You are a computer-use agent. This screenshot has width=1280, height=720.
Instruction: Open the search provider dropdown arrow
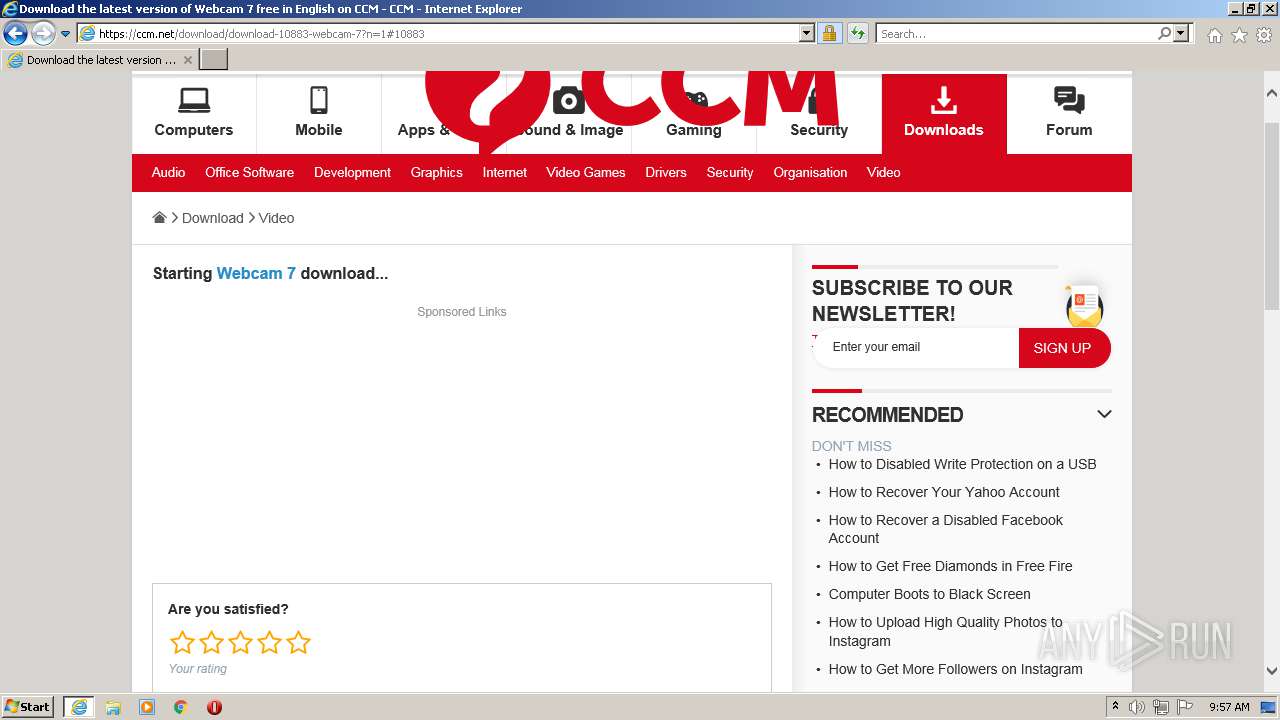[1181, 33]
